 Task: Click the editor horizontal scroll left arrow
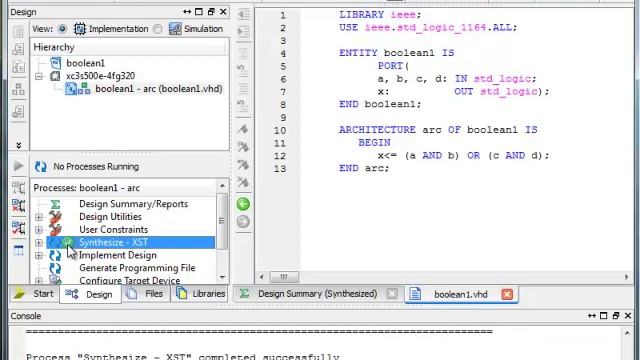(261, 277)
